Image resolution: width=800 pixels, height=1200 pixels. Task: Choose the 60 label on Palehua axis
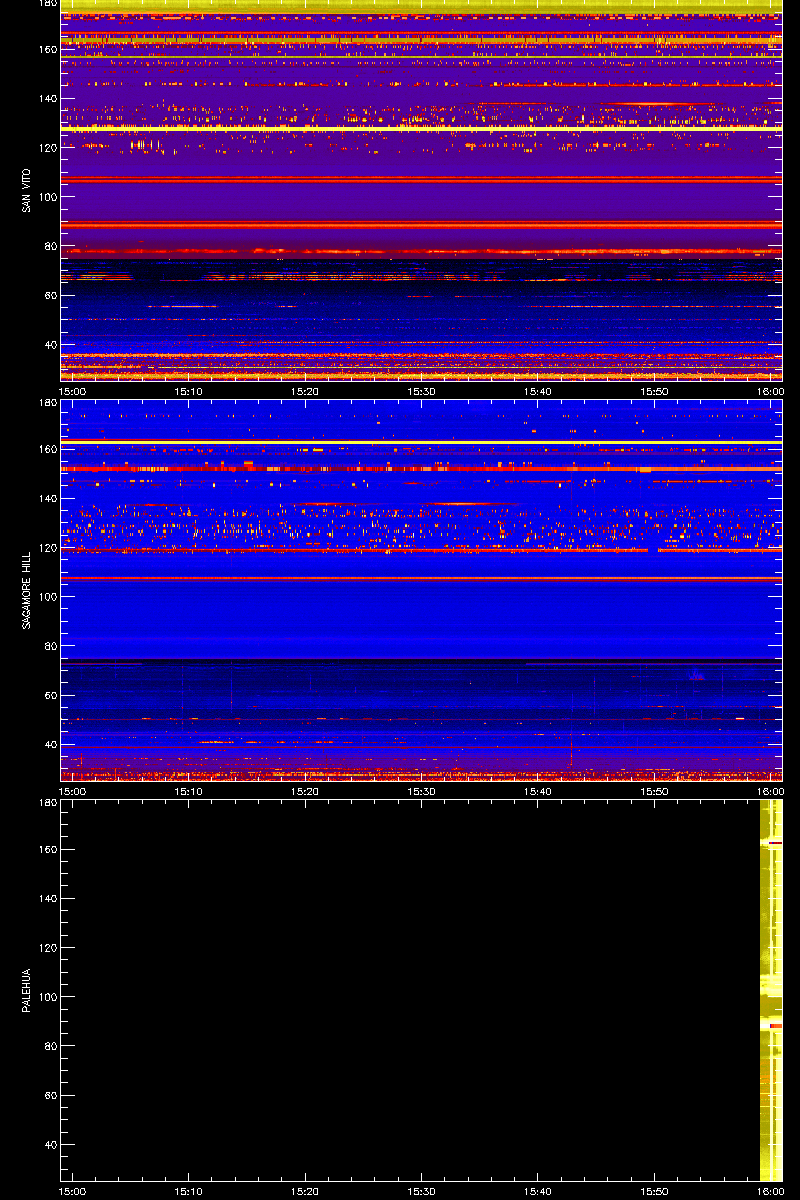pyautogui.click(x=51, y=1096)
